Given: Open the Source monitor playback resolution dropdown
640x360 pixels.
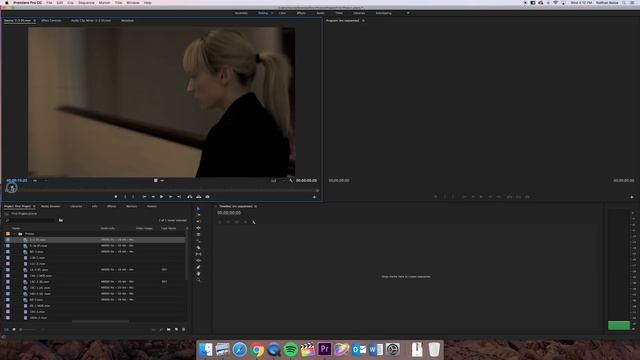Looking at the screenshot, I should [278, 180].
